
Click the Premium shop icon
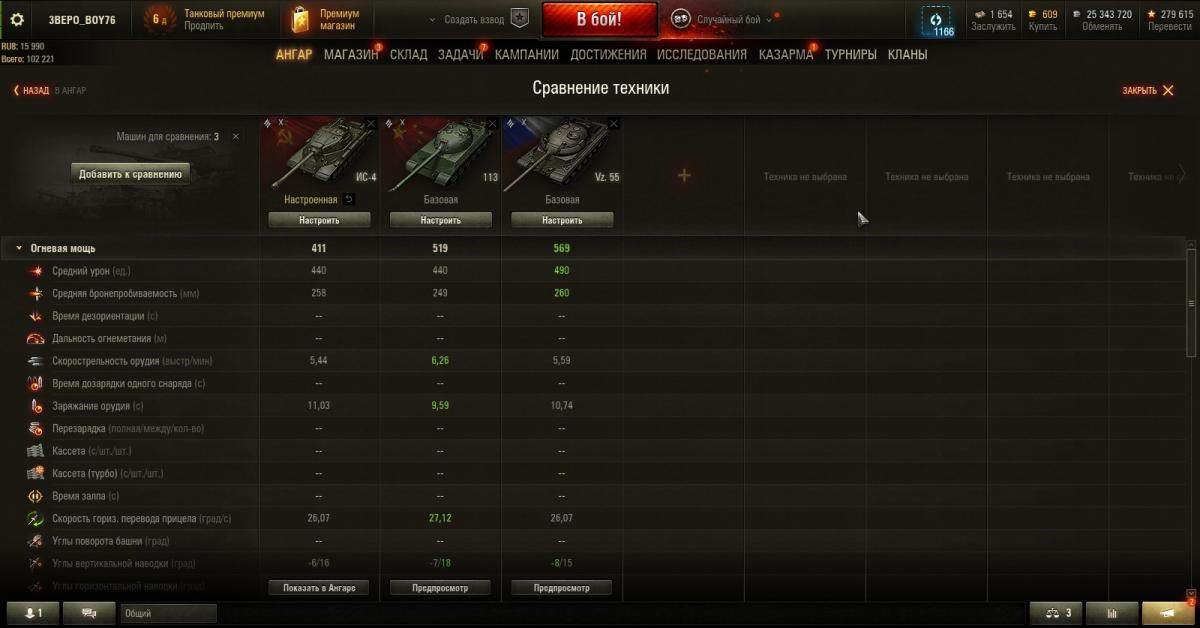click(300, 19)
